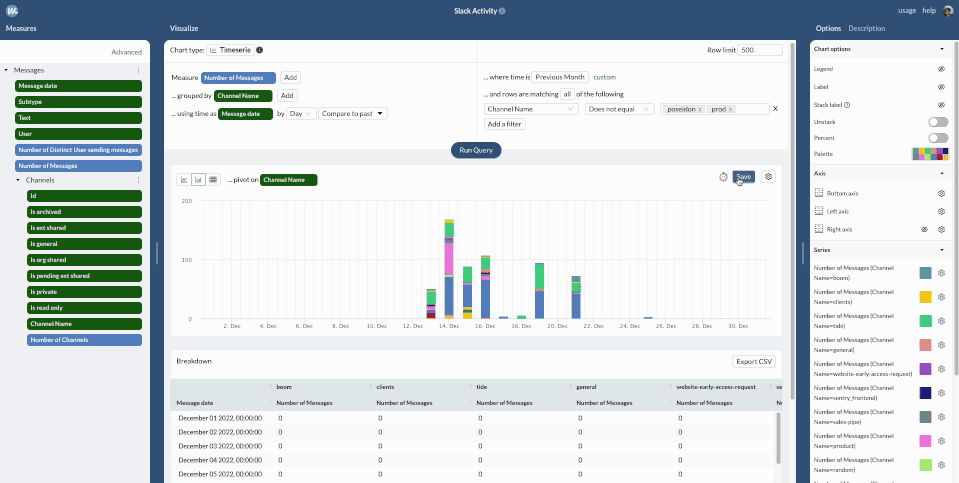This screenshot has height=483, width=959.
Task: Open settings for Channel Name=tide series
Action: pyautogui.click(x=942, y=321)
